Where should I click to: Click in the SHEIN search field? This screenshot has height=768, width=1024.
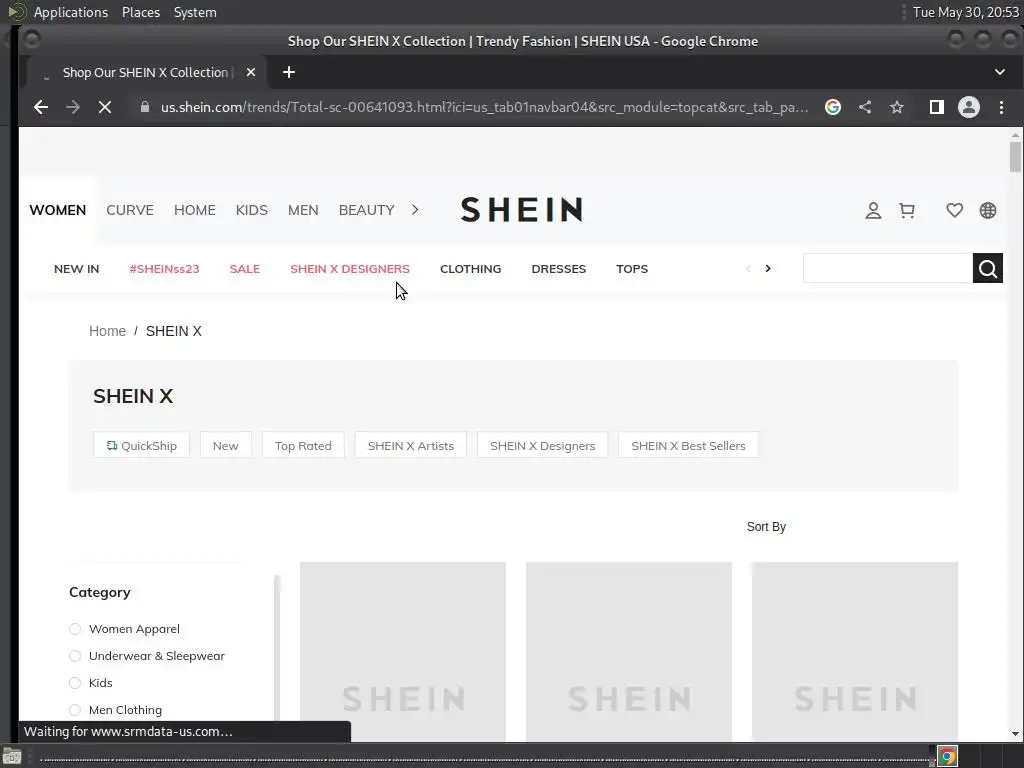[x=888, y=268]
